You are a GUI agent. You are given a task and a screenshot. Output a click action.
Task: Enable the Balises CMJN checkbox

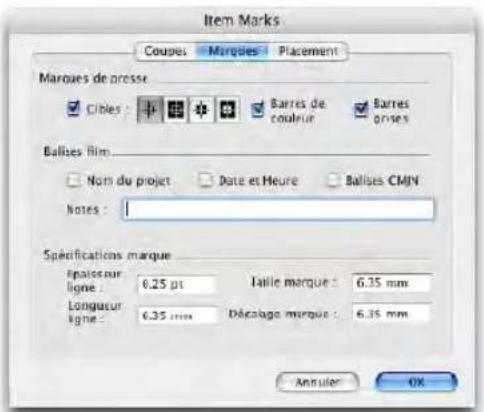[333, 180]
